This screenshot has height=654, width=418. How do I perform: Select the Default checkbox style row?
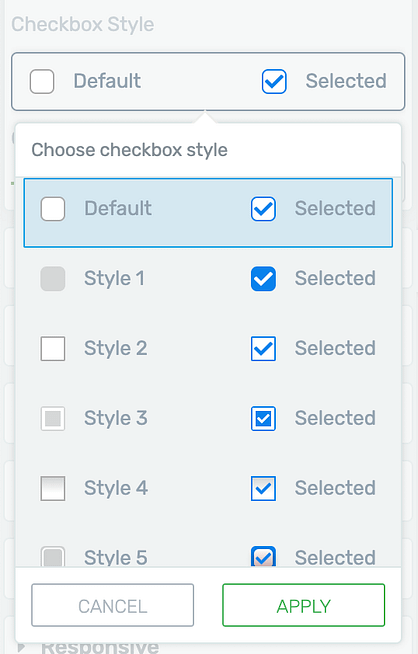(208, 213)
